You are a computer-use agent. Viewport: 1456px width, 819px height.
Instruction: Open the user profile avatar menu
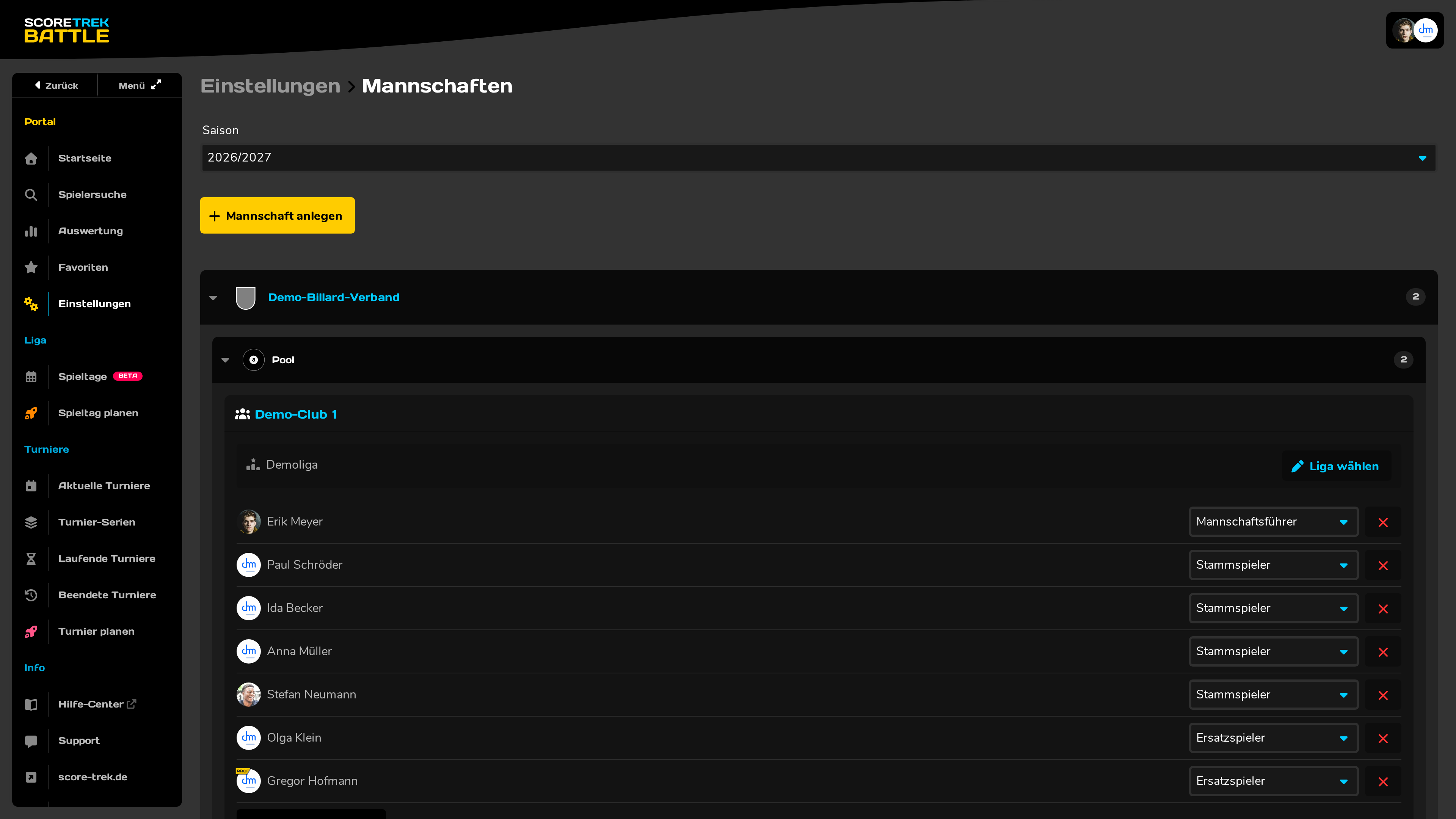pos(1415,30)
